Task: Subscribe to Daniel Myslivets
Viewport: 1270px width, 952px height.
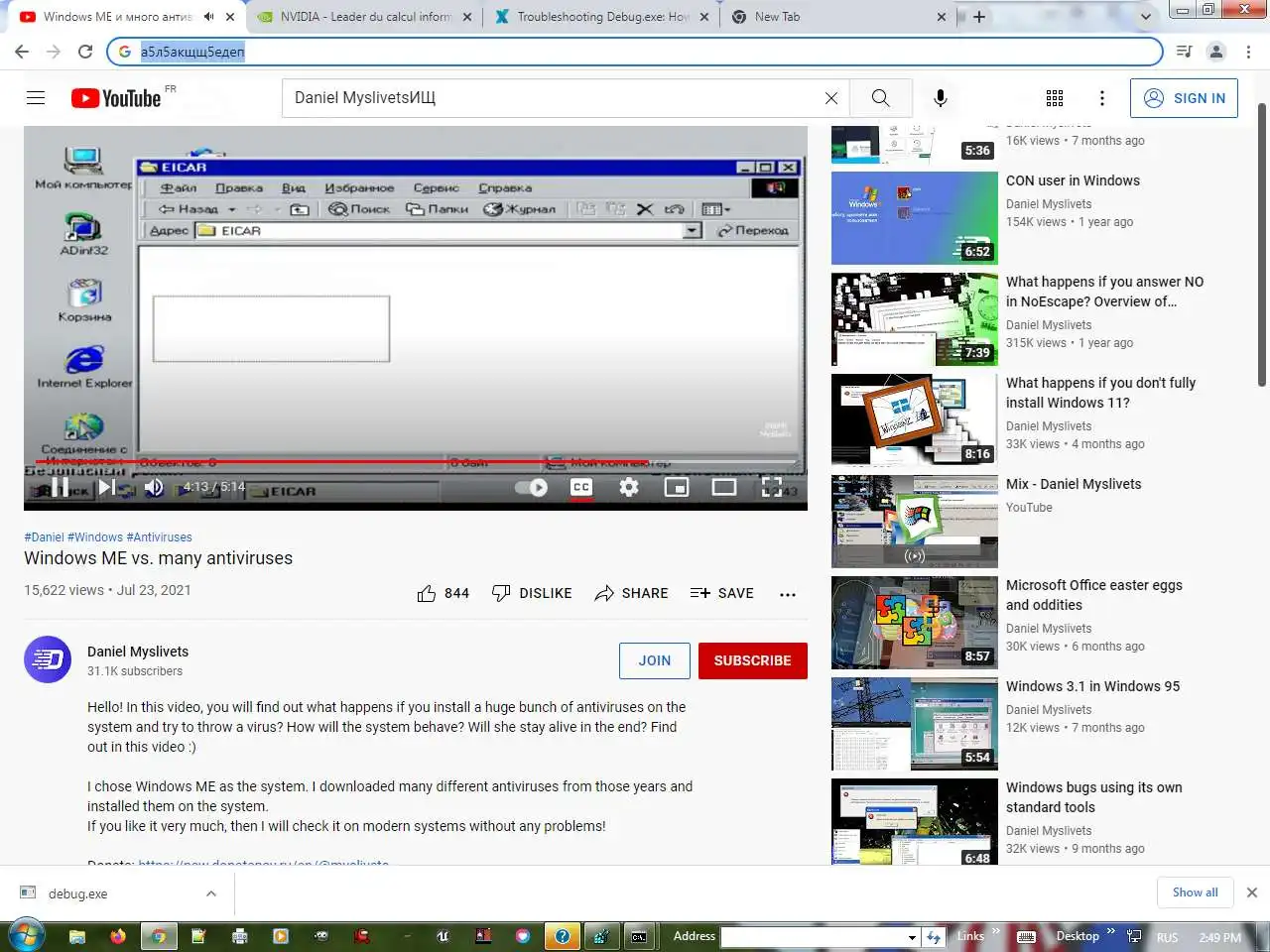Action: coord(753,660)
